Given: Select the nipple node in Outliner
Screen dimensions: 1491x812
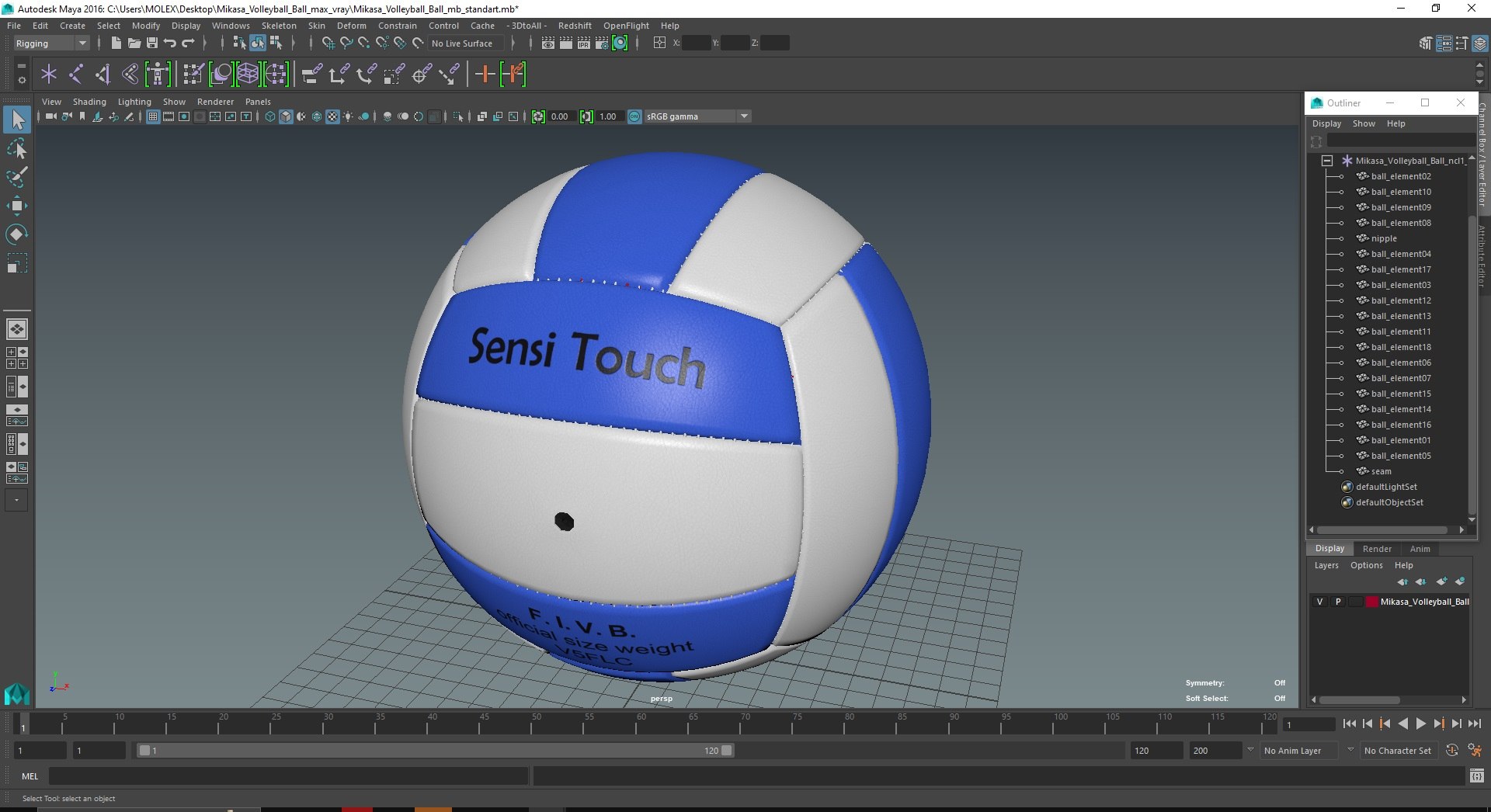Looking at the screenshot, I should [x=1383, y=238].
